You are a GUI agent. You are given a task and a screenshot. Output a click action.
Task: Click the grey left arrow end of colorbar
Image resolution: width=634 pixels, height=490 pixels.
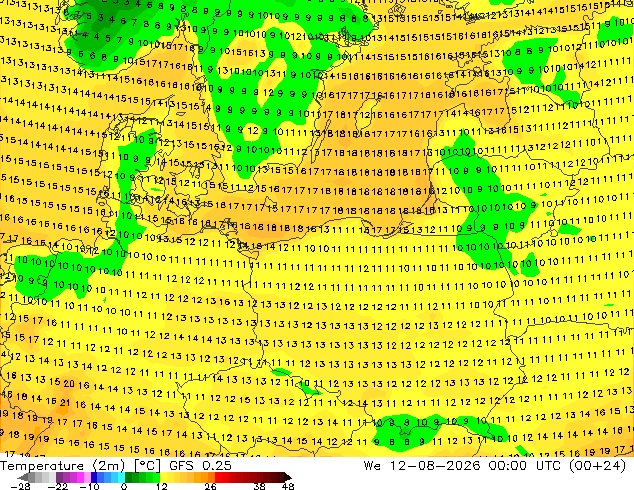[x=23, y=477]
